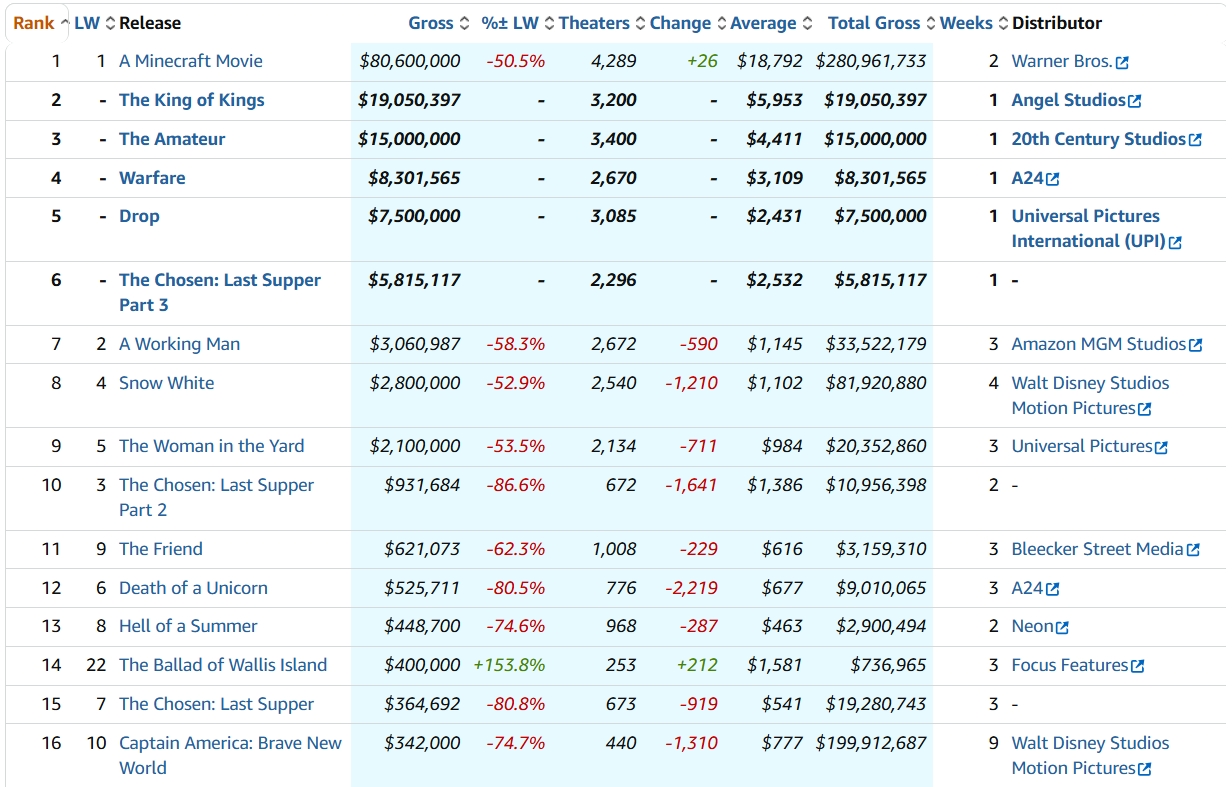The height and width of the screenshot is (787, 1232).
Task: Open Snow White release link
Action: pyautogui.click(x=166, y=383)
